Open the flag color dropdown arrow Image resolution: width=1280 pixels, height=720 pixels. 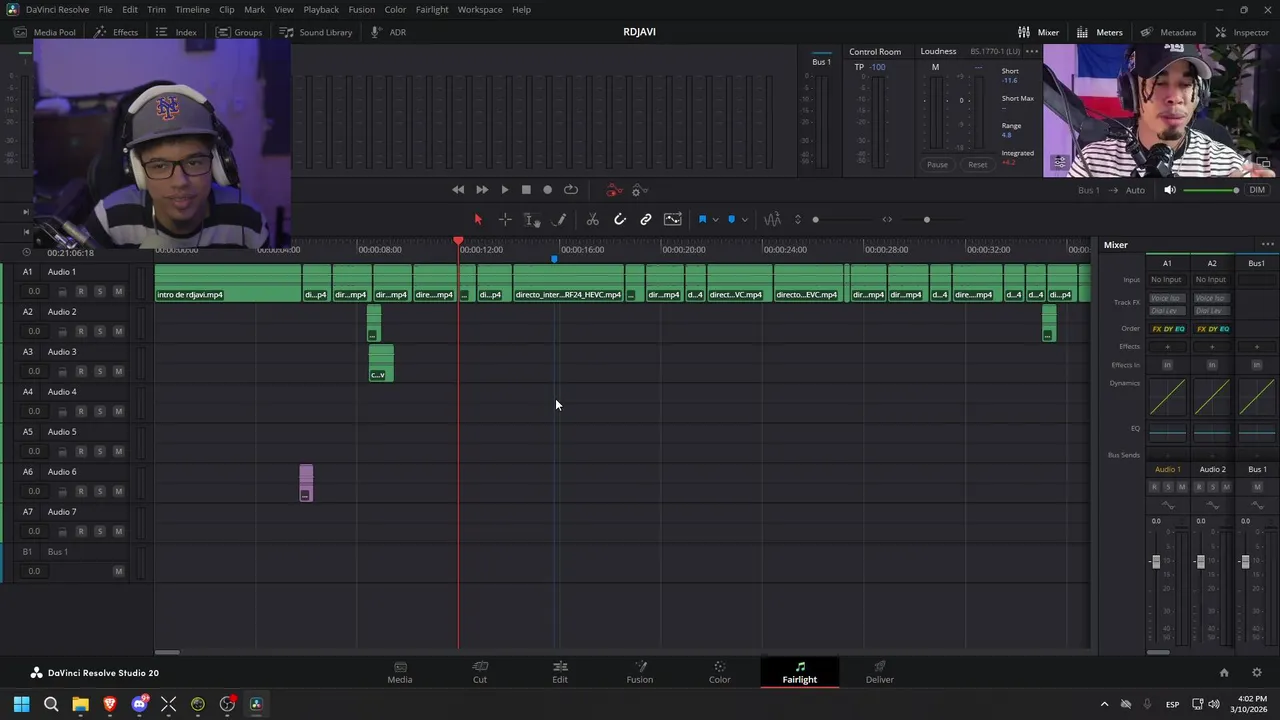tap(715, 220)
